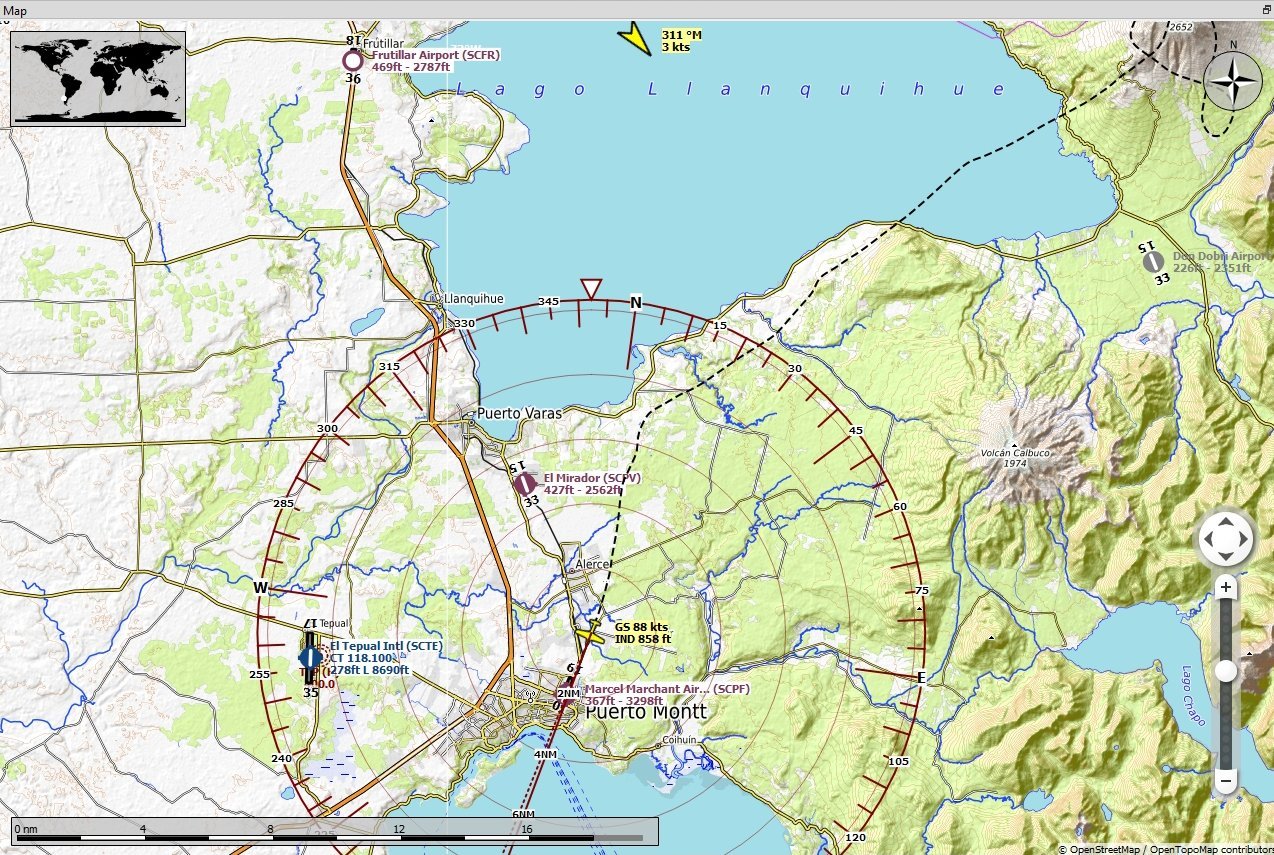This screenshot has height=855, width=1274.
Task: Pan the map down with the navigation arrow
Action: point(1226,558)
